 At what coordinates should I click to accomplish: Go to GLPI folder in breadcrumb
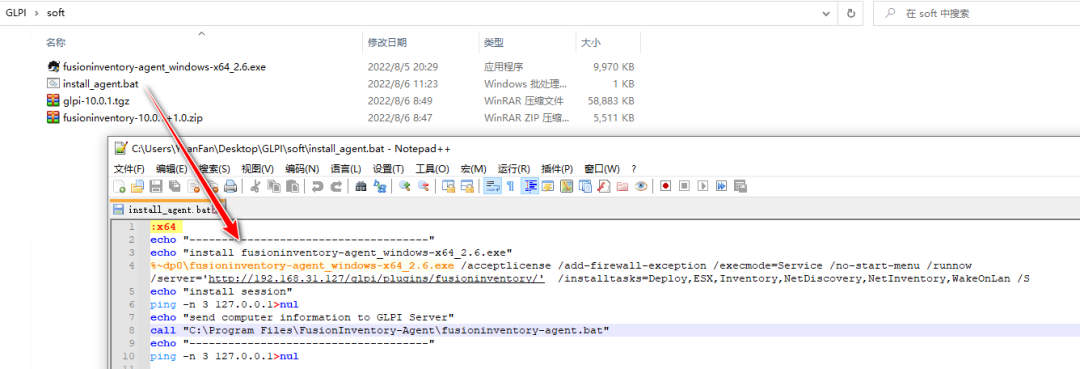16,13
